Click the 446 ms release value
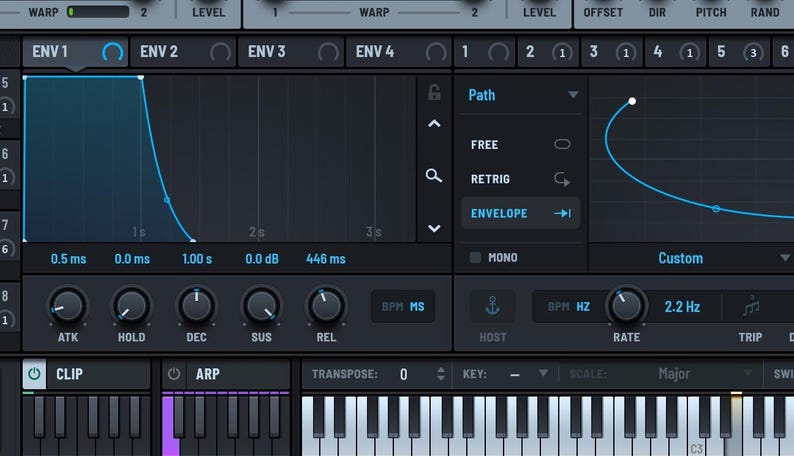 326,259
